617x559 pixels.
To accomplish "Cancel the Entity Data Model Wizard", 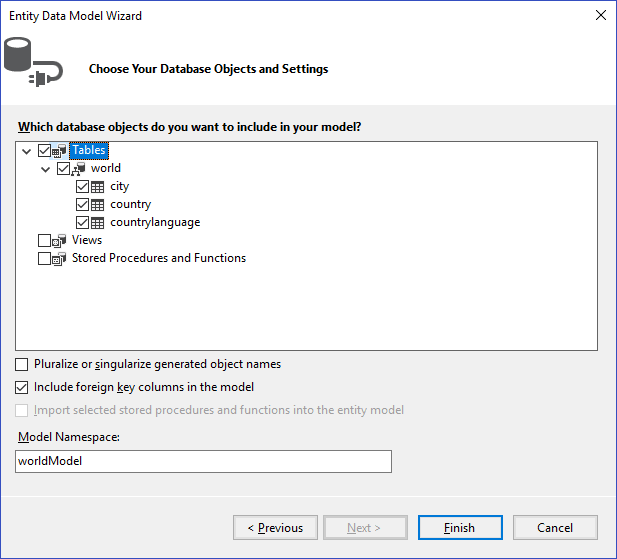I will coord(555,528).
